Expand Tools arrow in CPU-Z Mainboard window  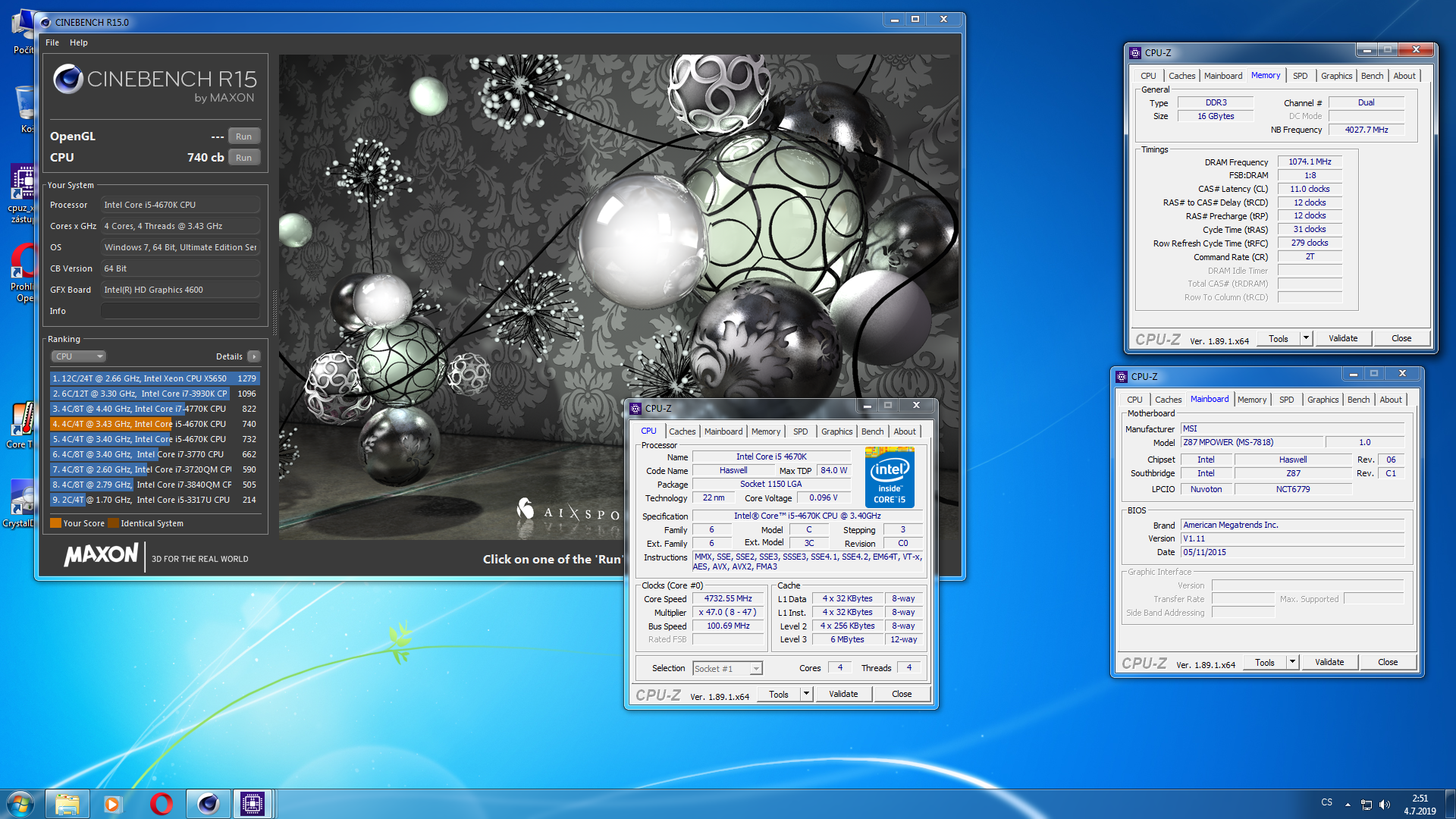coord(1292,662)
